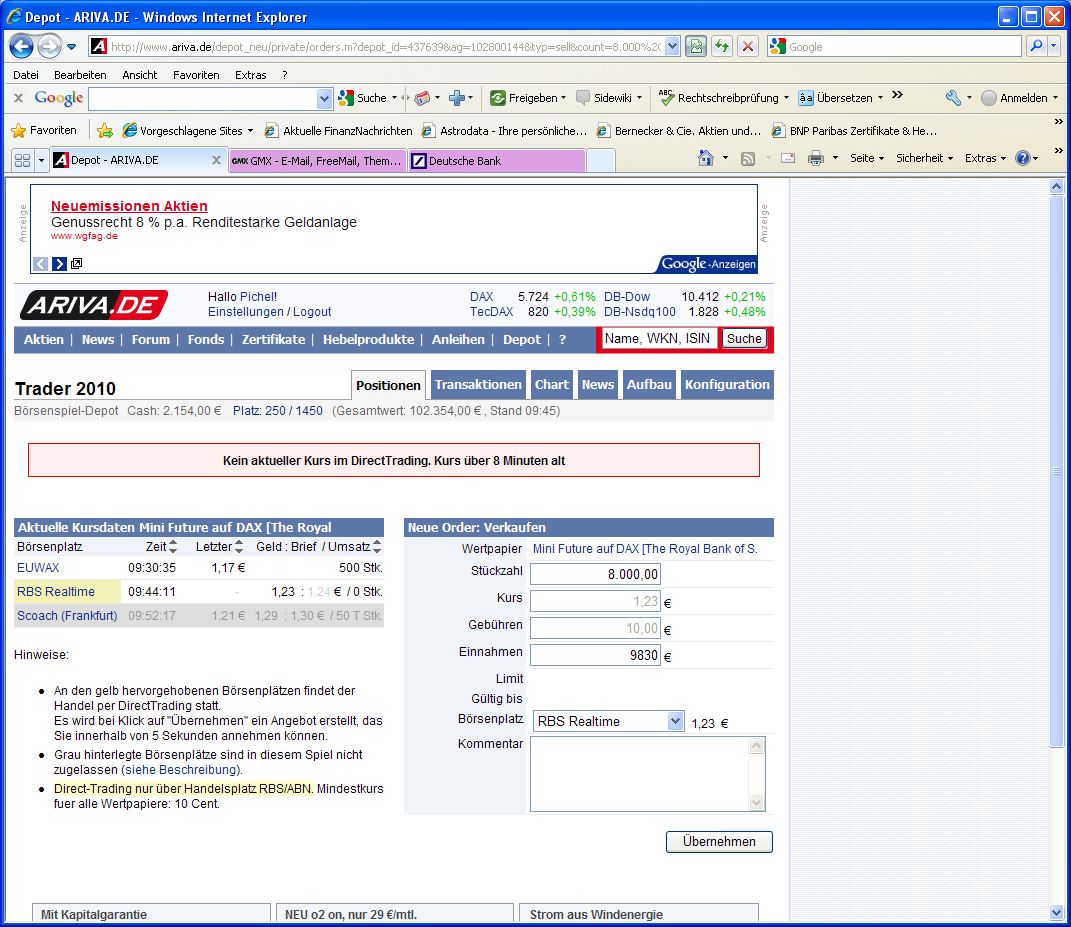Open the Bearbeiten menu
This screenshot has height=927, width=1071.
[80, 75]
